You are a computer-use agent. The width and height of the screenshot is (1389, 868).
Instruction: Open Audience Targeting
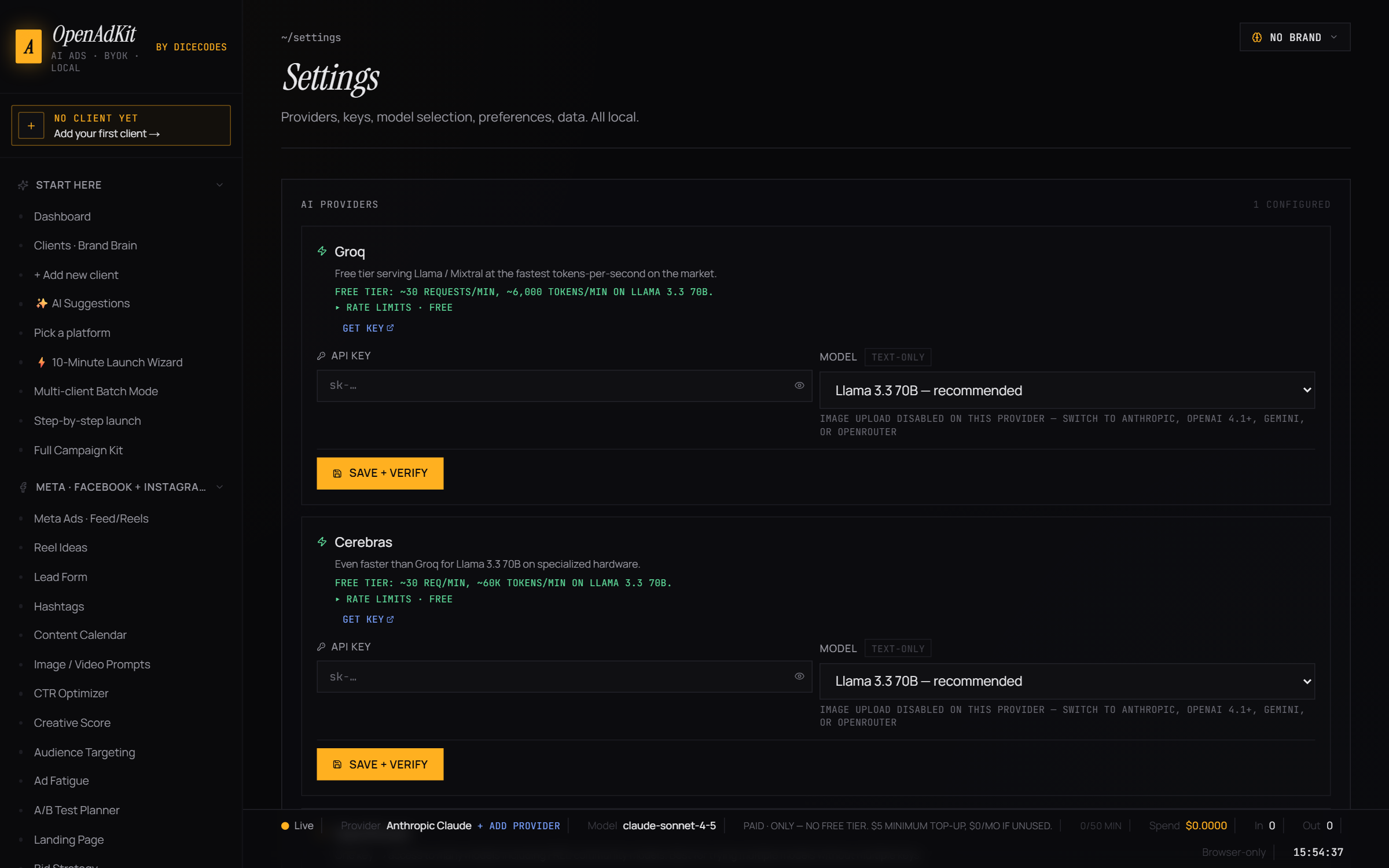84,752
